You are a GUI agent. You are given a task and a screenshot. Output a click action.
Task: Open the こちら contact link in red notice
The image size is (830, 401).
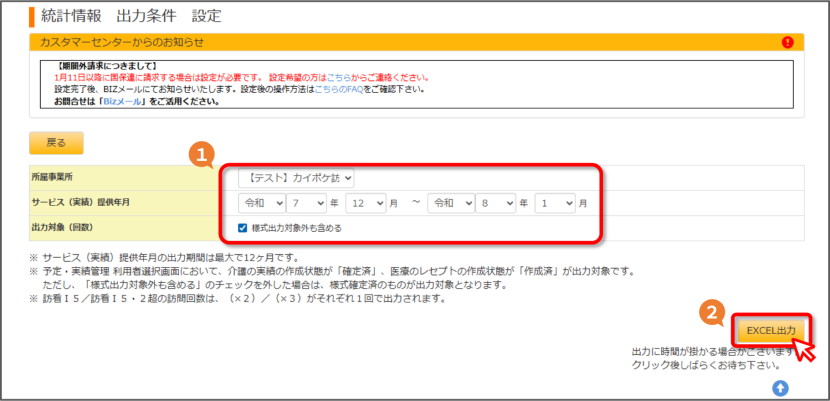click(339, 78)
